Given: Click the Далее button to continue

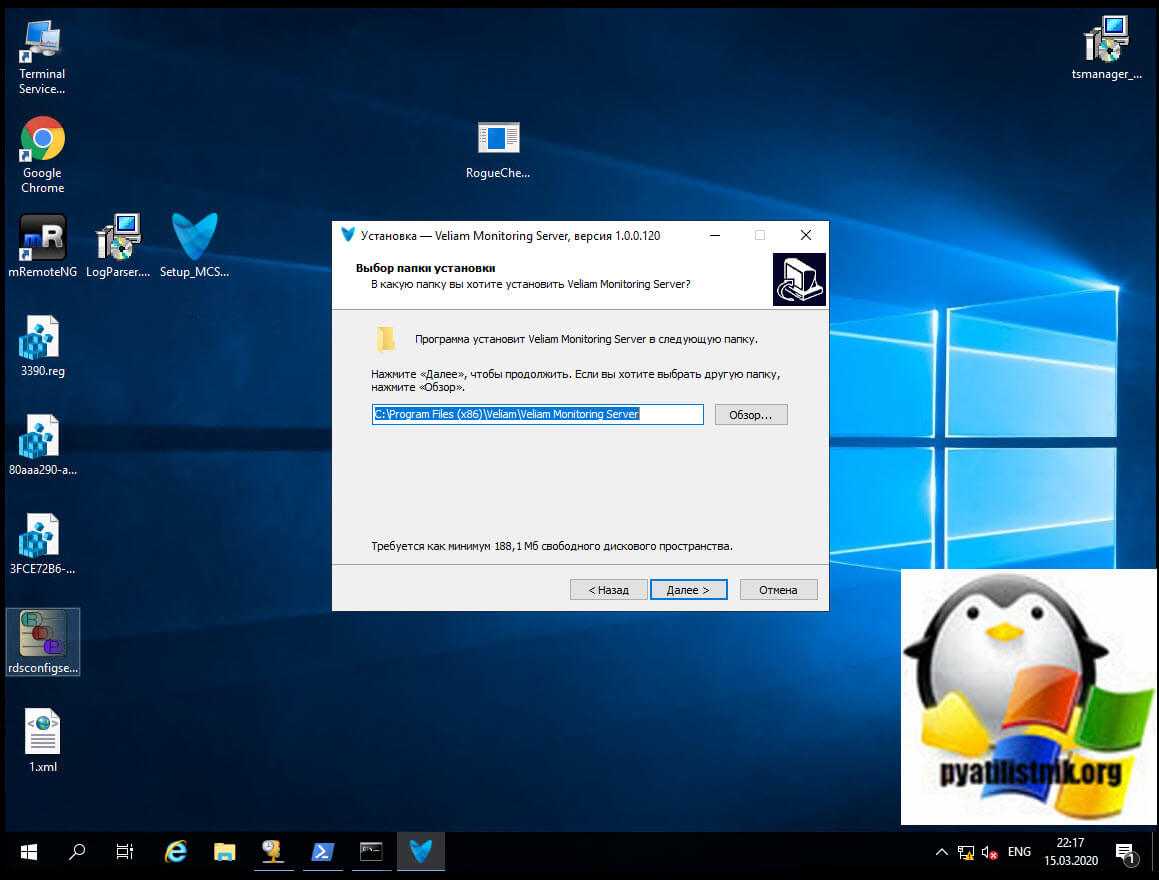Looking at the screenshot, I should coord(688,590).
